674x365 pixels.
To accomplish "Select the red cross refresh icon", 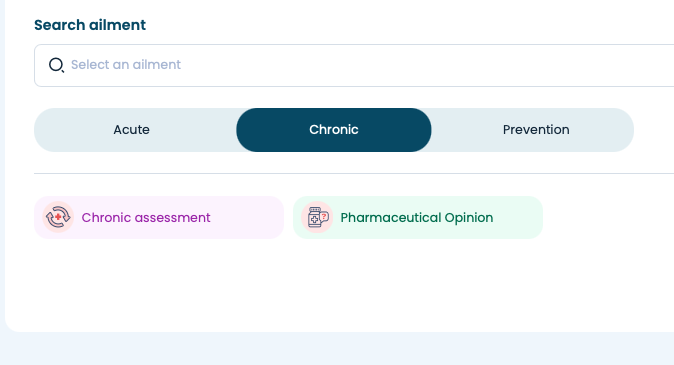I will pos(58,217).
